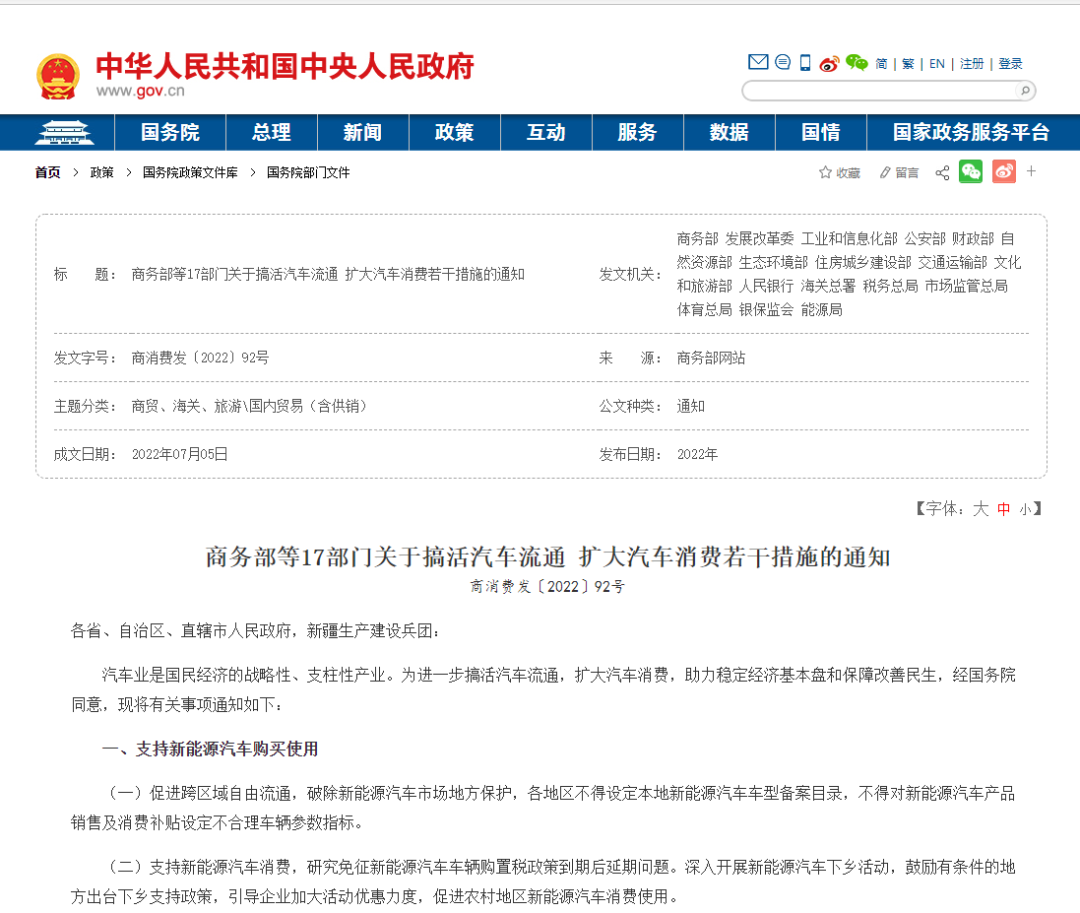Go to 首页 via the breadcrumb link
This screenshot has width=1080, height=913.
point(48,172)
